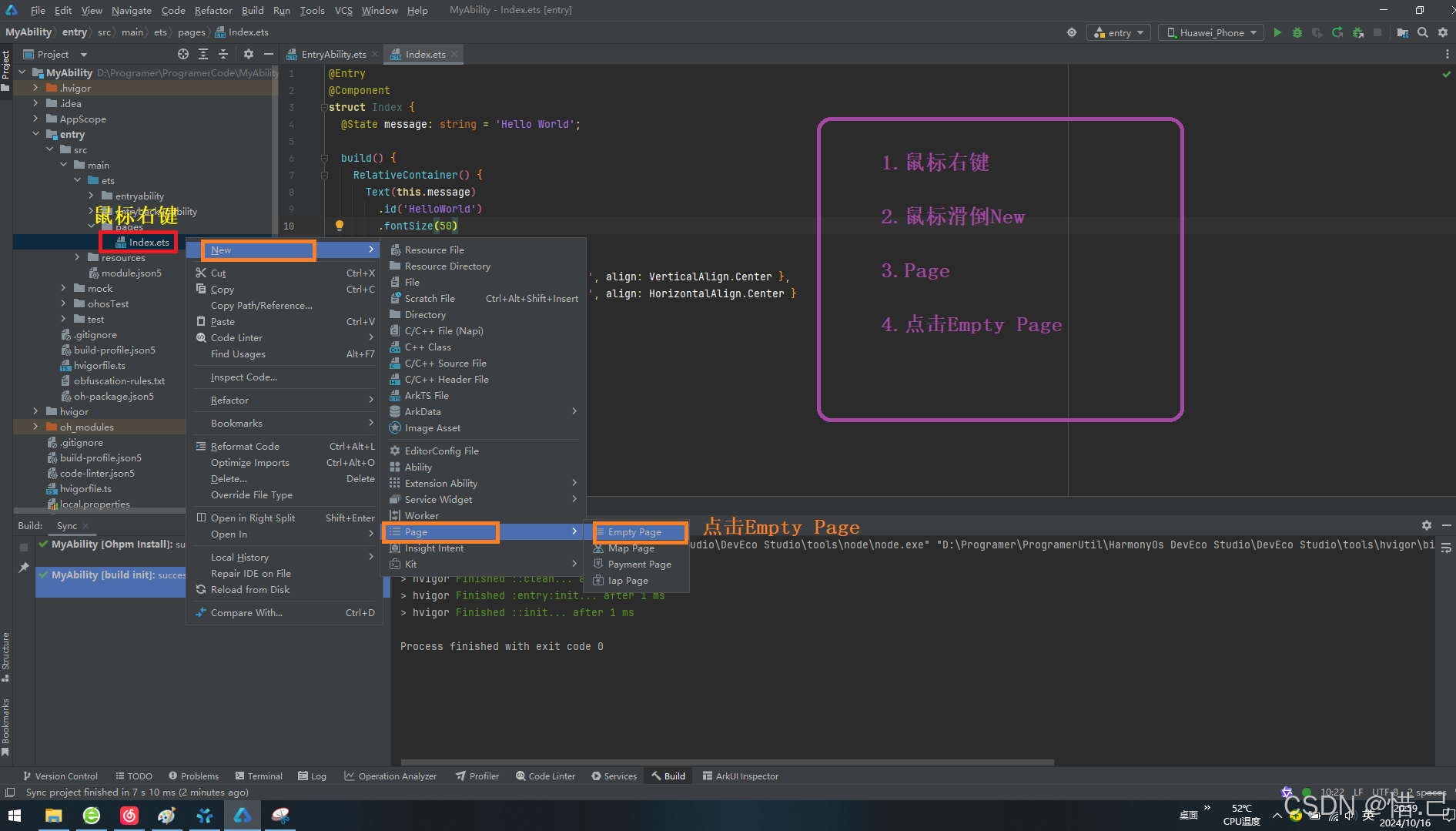
Task: Click editor tabs more options icon
Action: (1447, 54)
